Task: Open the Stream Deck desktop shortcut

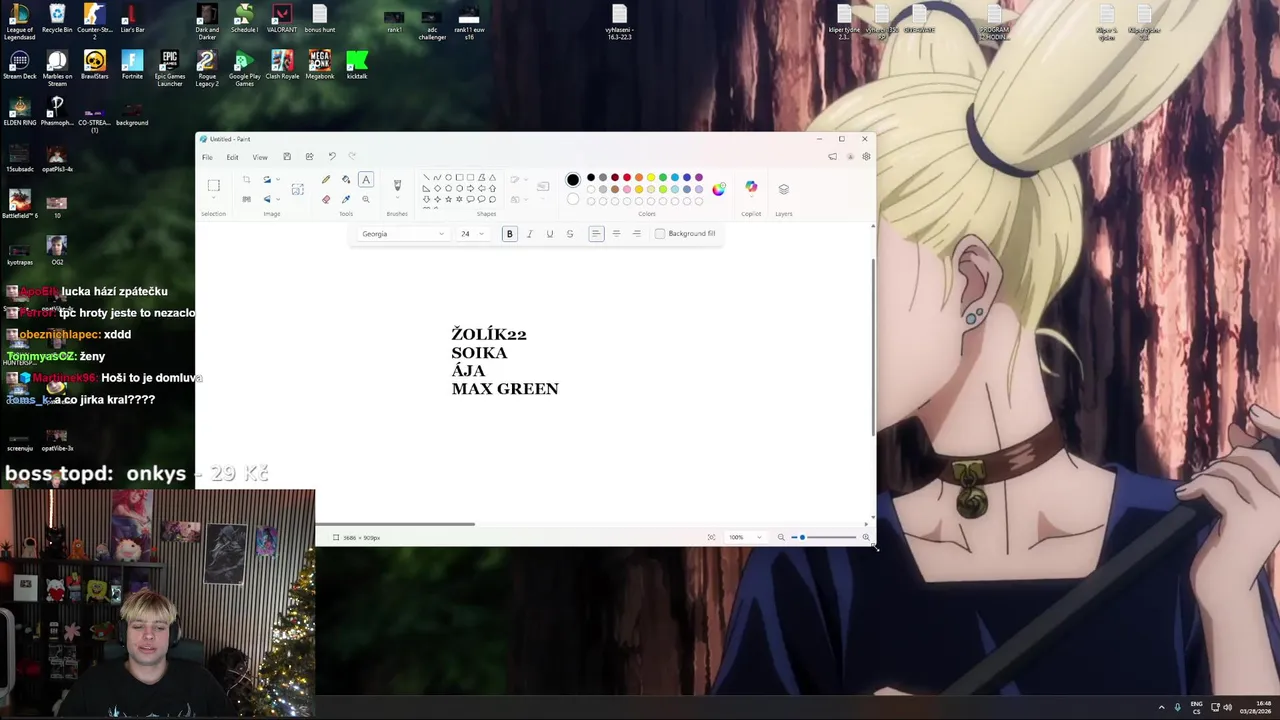Action: [19, 66]
